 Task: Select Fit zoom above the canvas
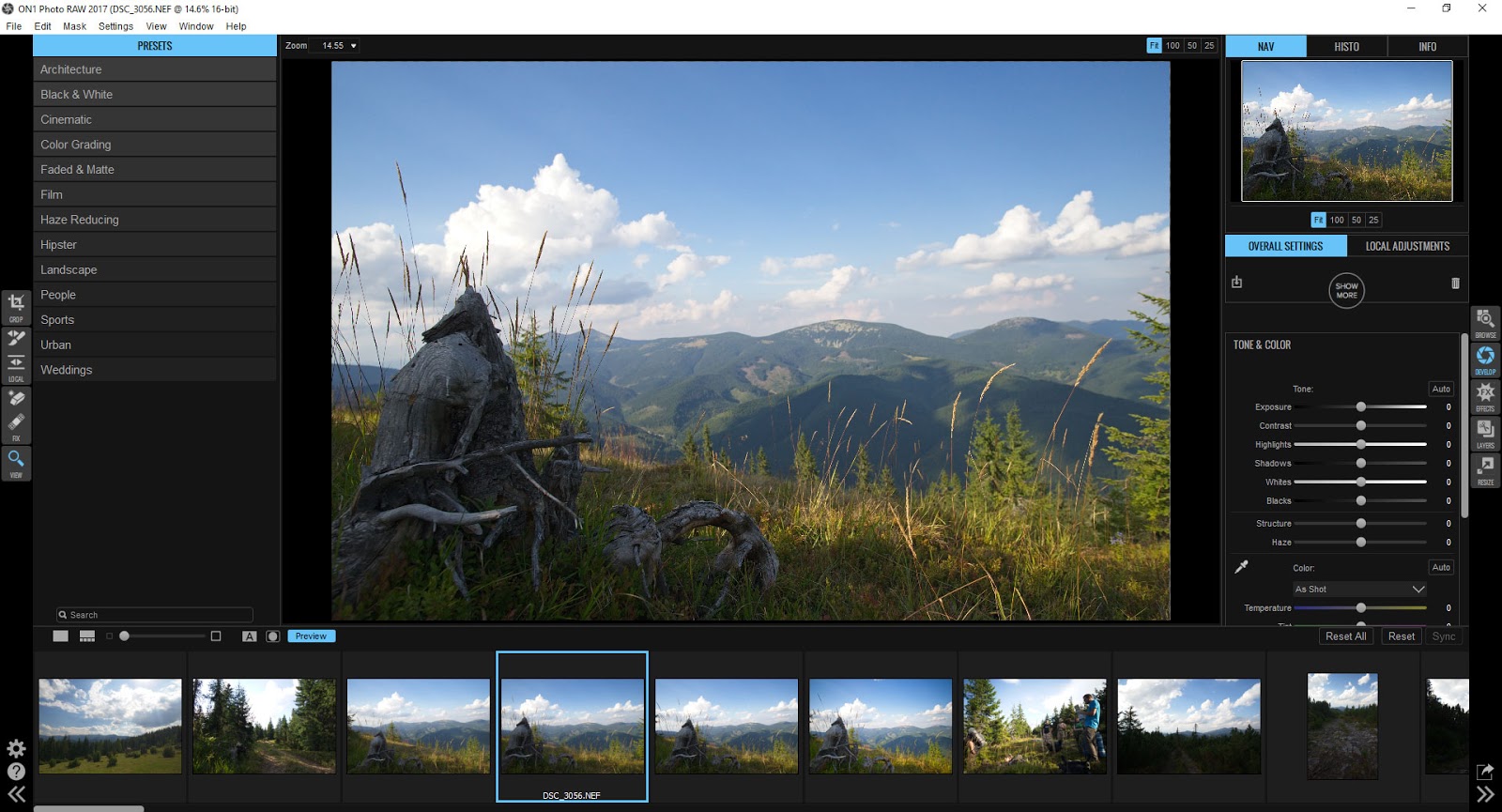tap(1154, 45)
